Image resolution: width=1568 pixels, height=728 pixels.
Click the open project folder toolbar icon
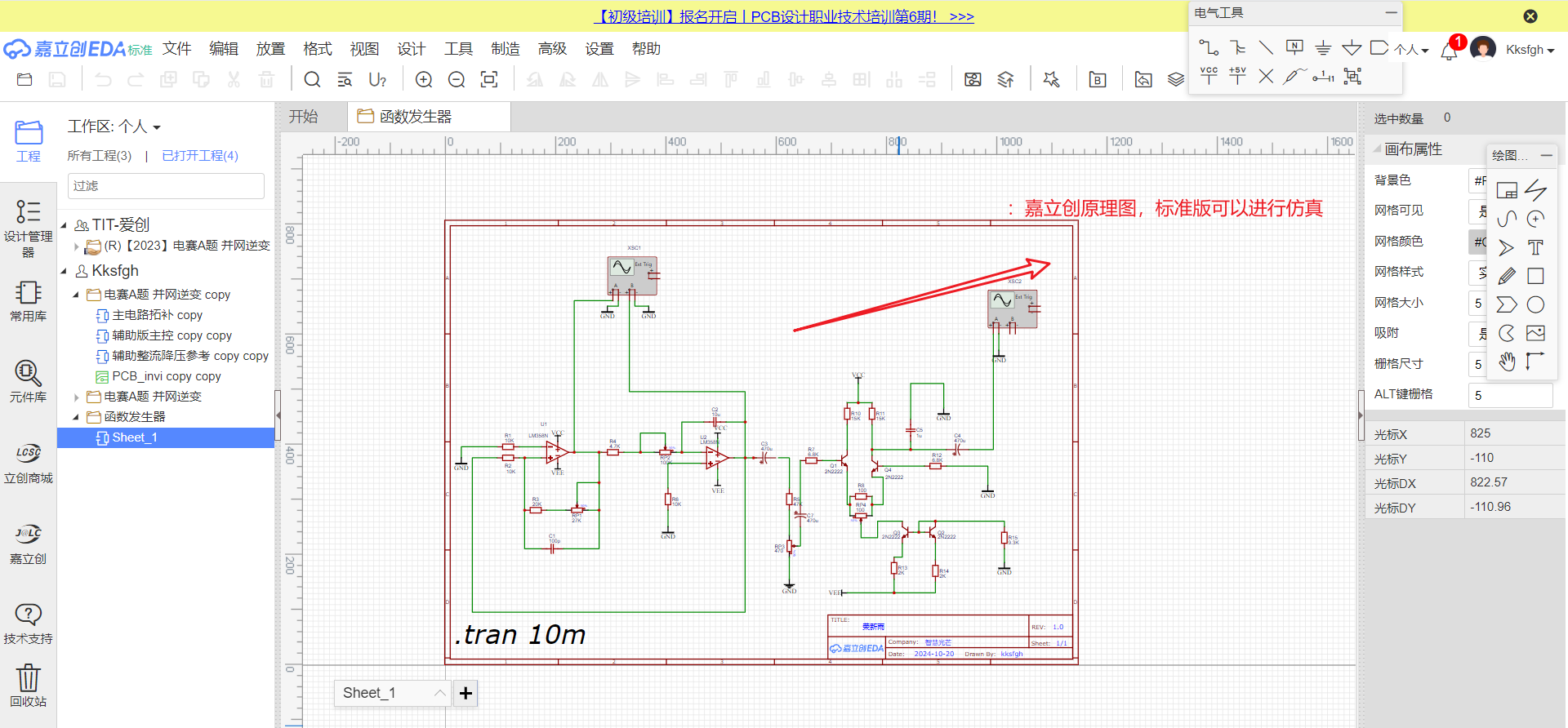24,79
